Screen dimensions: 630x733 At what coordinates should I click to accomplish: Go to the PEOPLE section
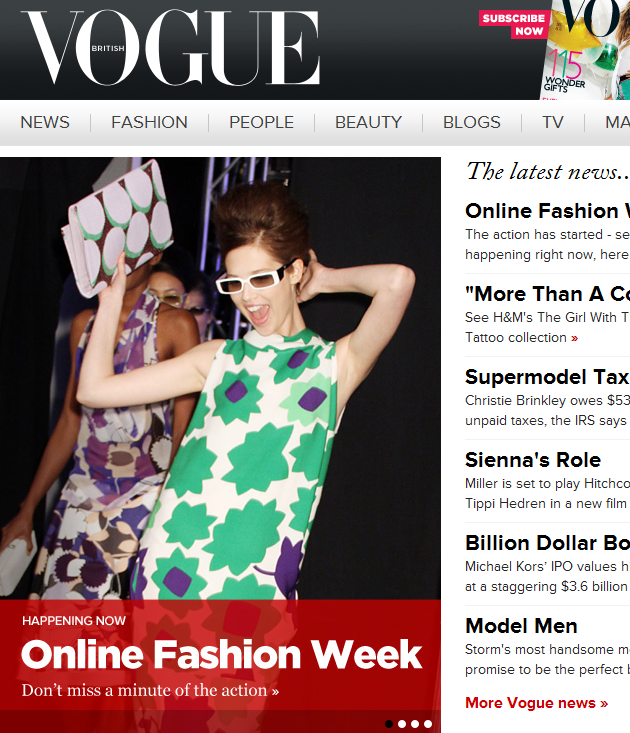(261, 122)
